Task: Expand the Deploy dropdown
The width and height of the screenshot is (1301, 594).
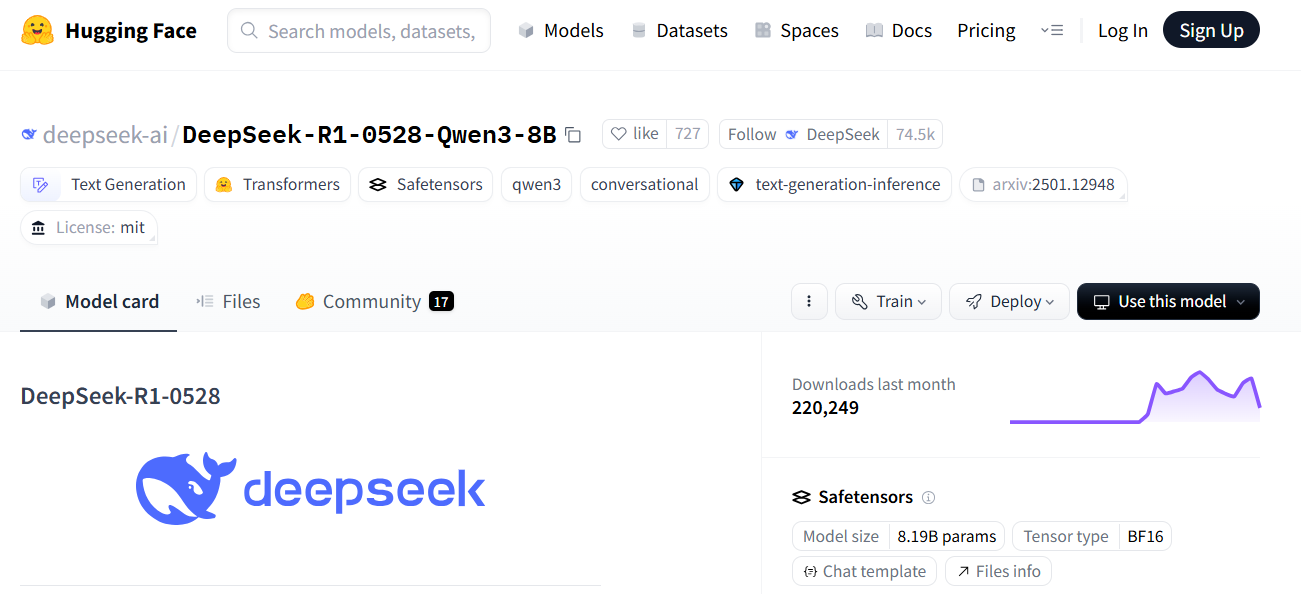Action: point(1009,302)
